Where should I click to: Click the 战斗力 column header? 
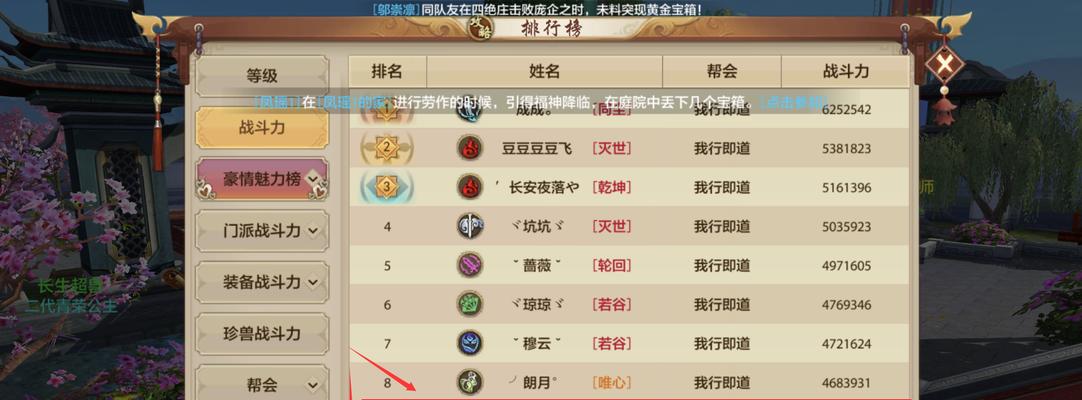click(x=846, y=71)
